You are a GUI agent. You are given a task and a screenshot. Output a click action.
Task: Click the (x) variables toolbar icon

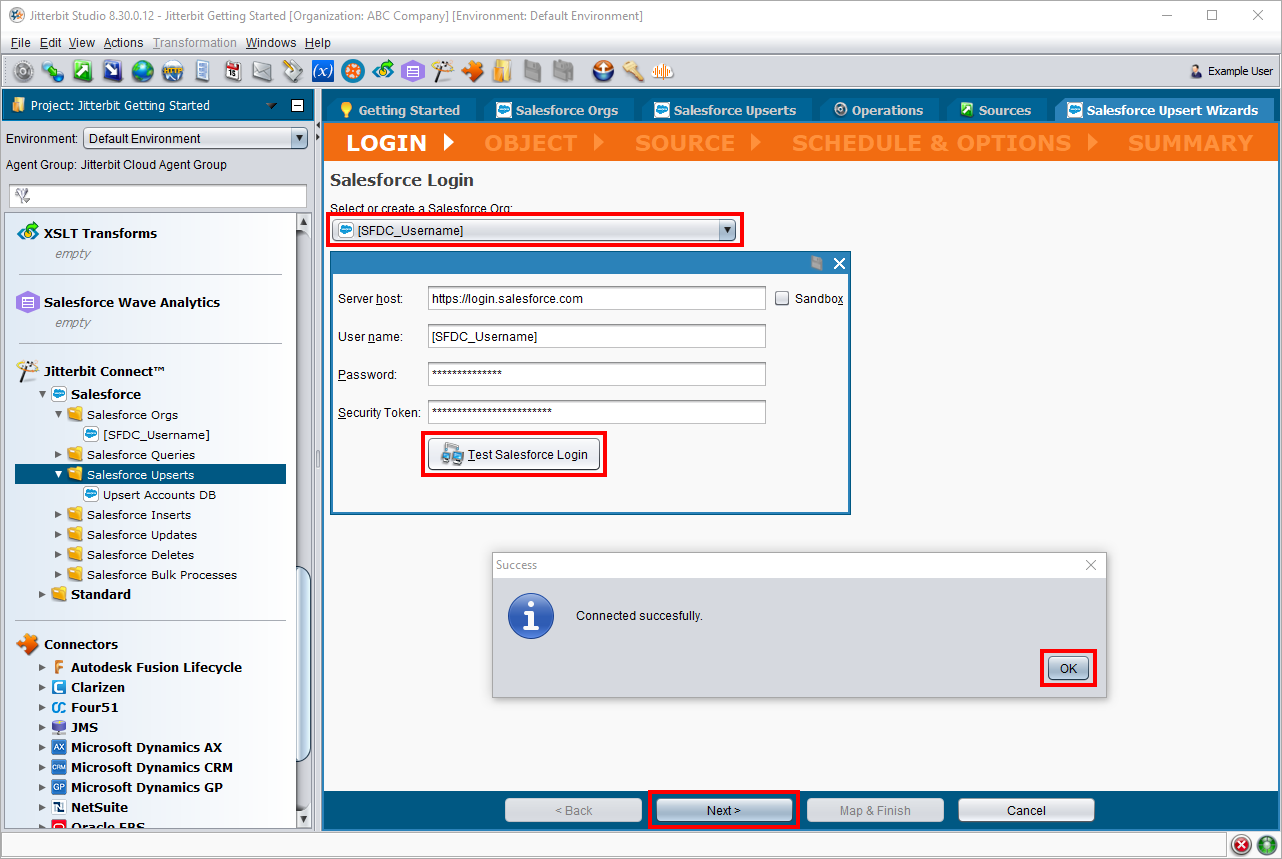pos(322,71)
